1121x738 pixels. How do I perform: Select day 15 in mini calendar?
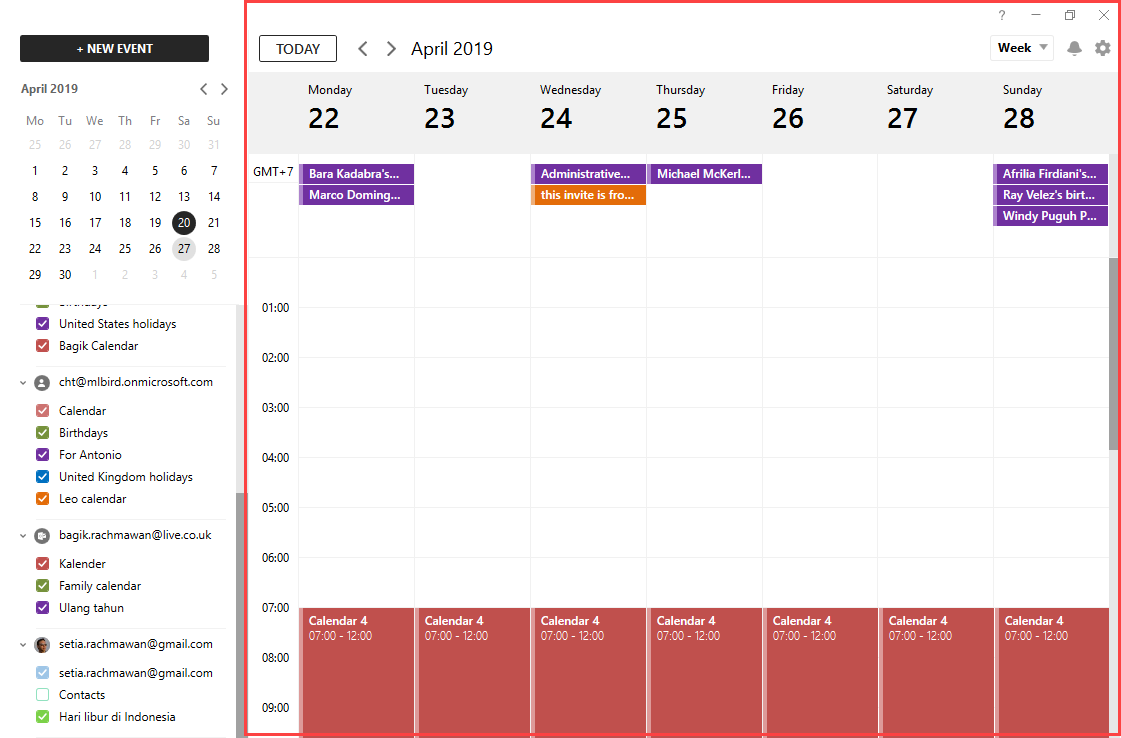tap(35, 222)
